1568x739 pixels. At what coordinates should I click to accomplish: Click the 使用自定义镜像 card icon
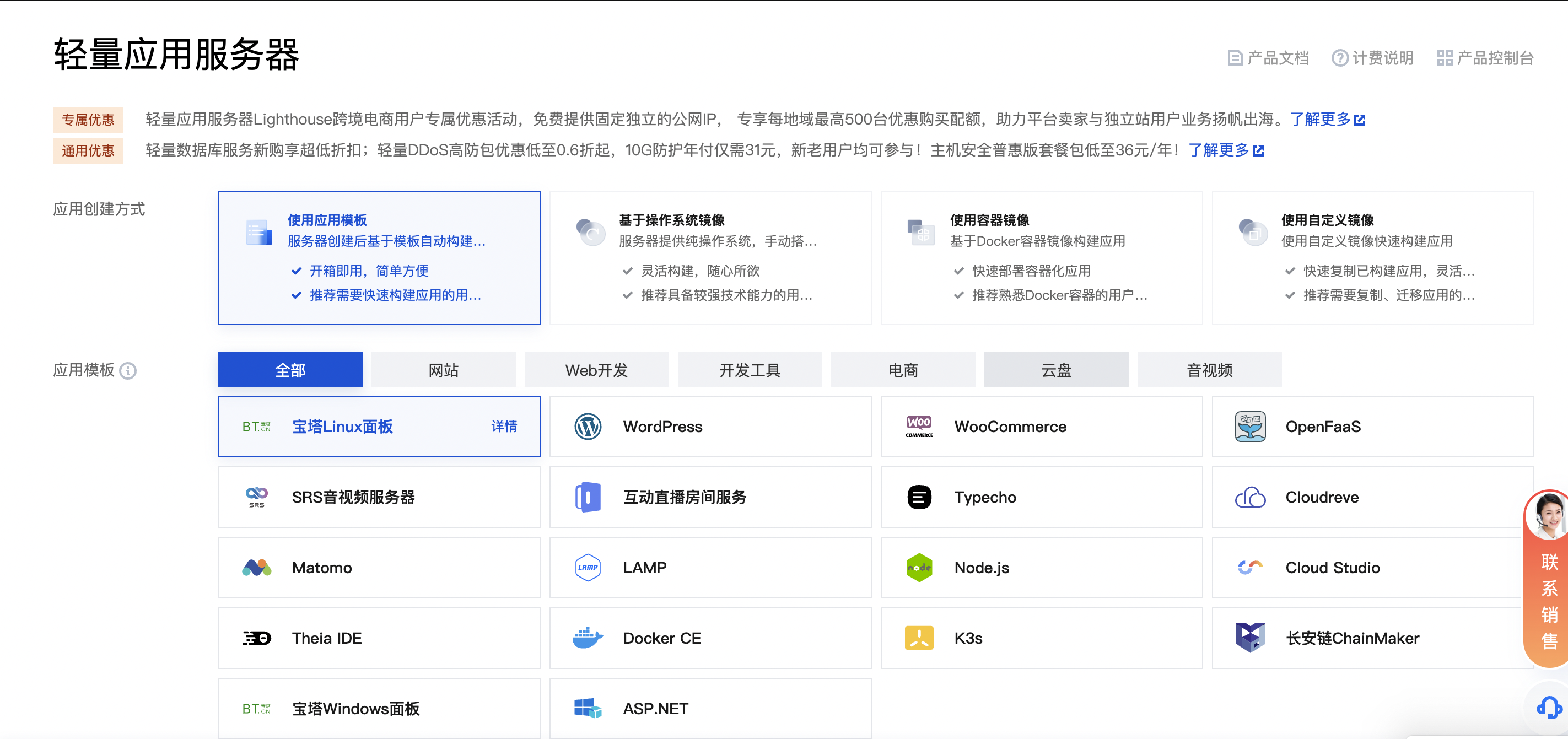click(x=1252, y=233)
